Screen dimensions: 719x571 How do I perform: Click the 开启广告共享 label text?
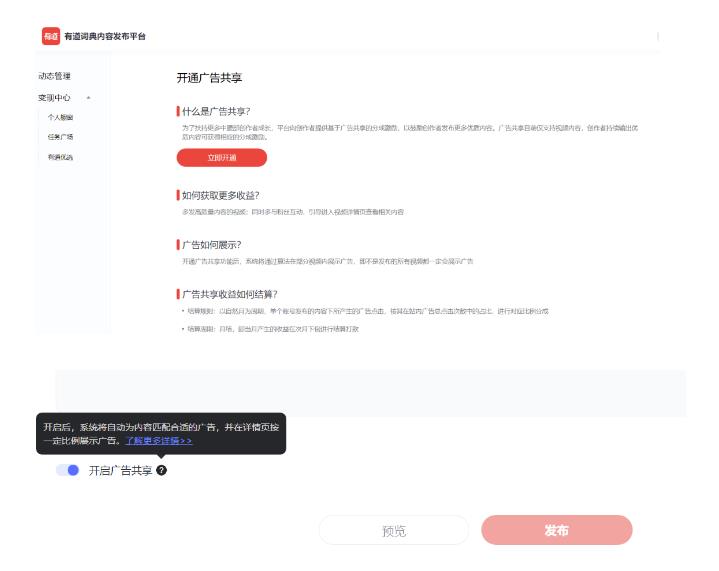pyautogui.click(x=120, y=470)
